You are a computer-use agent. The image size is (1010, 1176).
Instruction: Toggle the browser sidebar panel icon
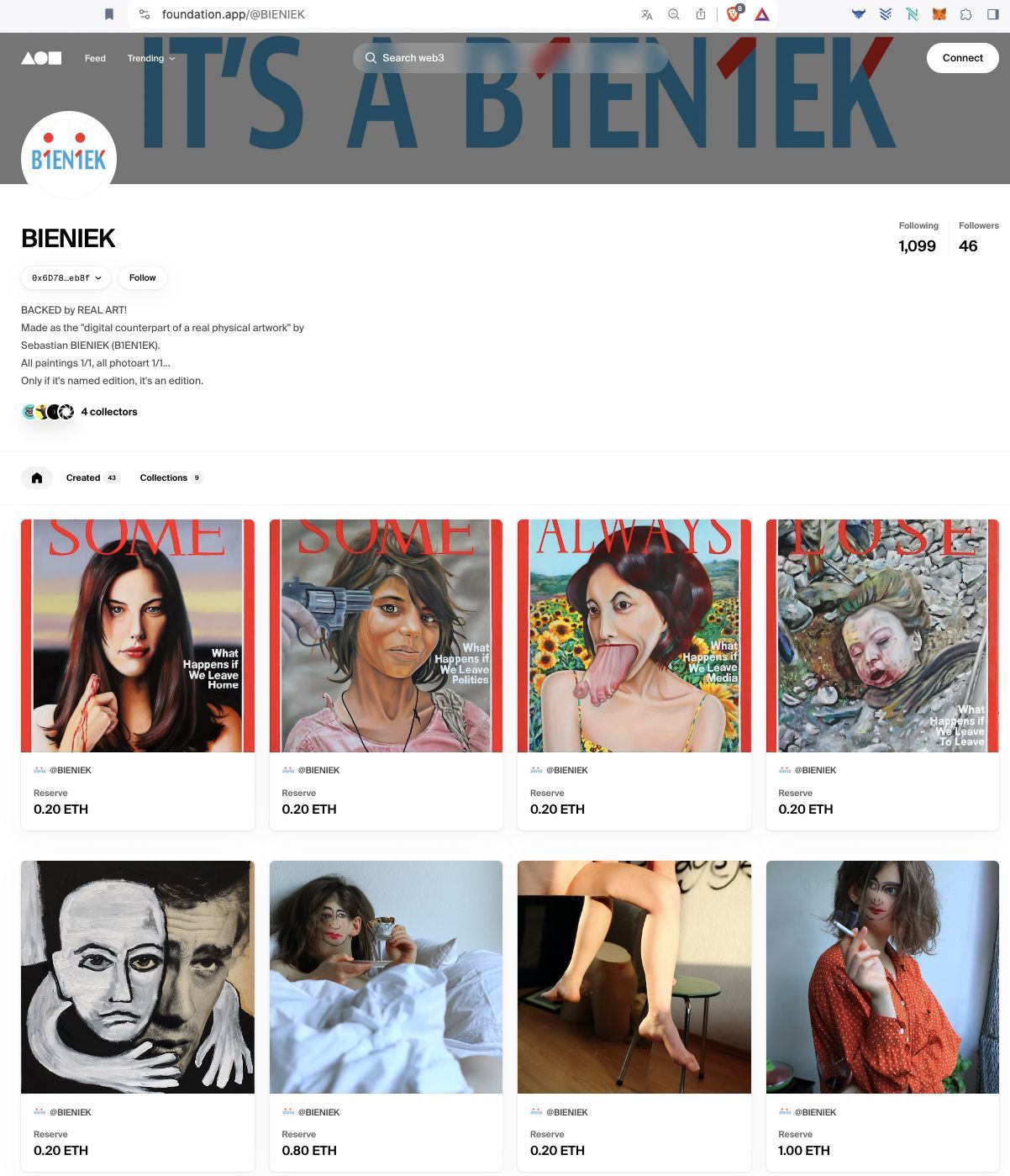click(x=993, y=14)
